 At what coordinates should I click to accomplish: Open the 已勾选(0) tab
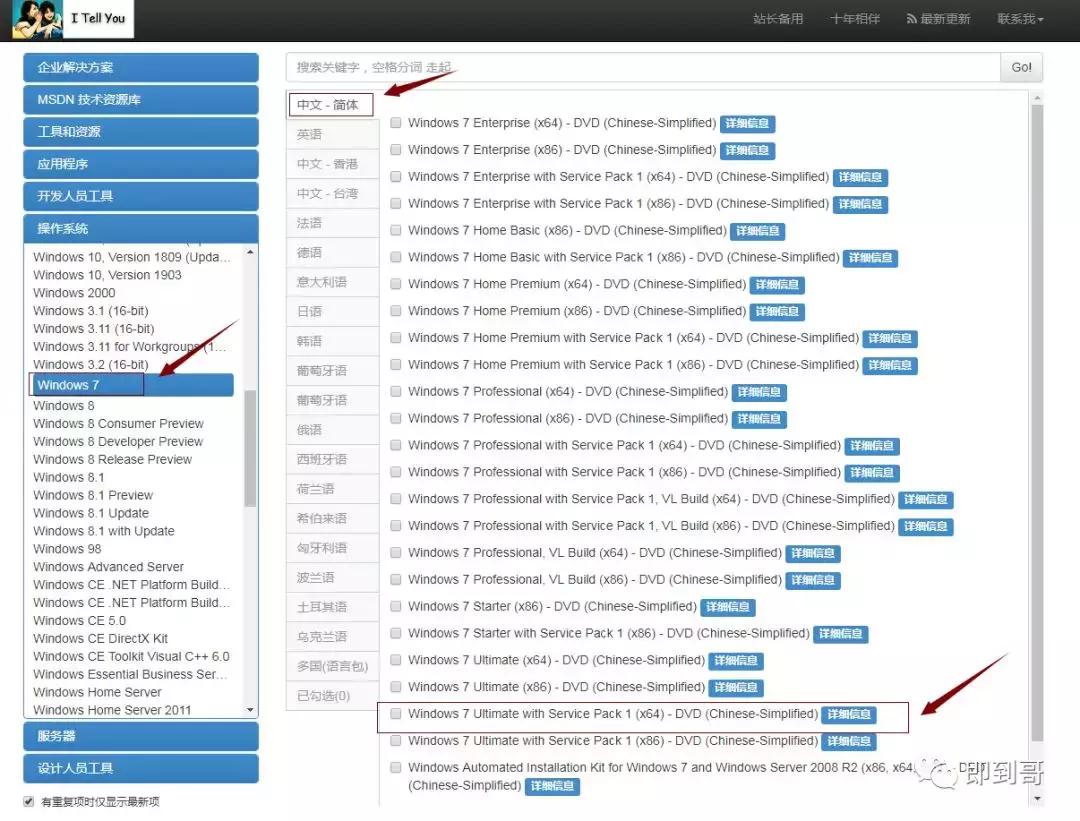pyautogui.click(x=333, y=696)
